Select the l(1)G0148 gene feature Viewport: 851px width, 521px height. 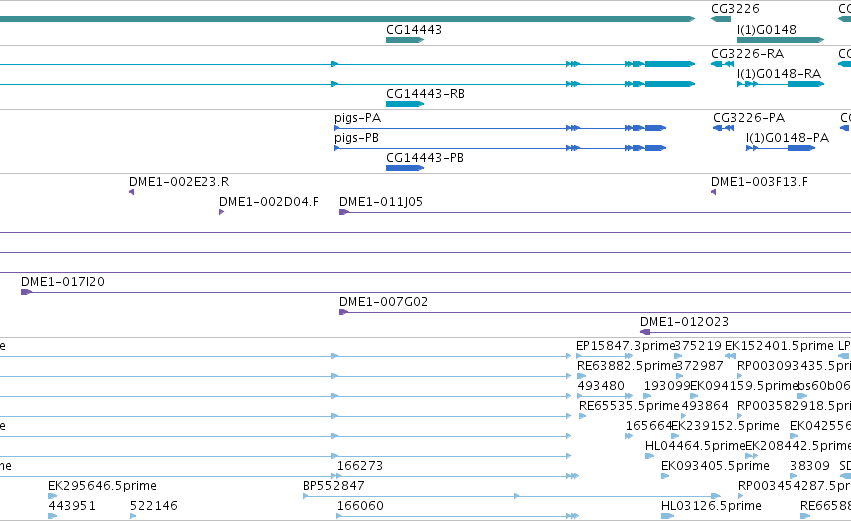coord(780,40)
